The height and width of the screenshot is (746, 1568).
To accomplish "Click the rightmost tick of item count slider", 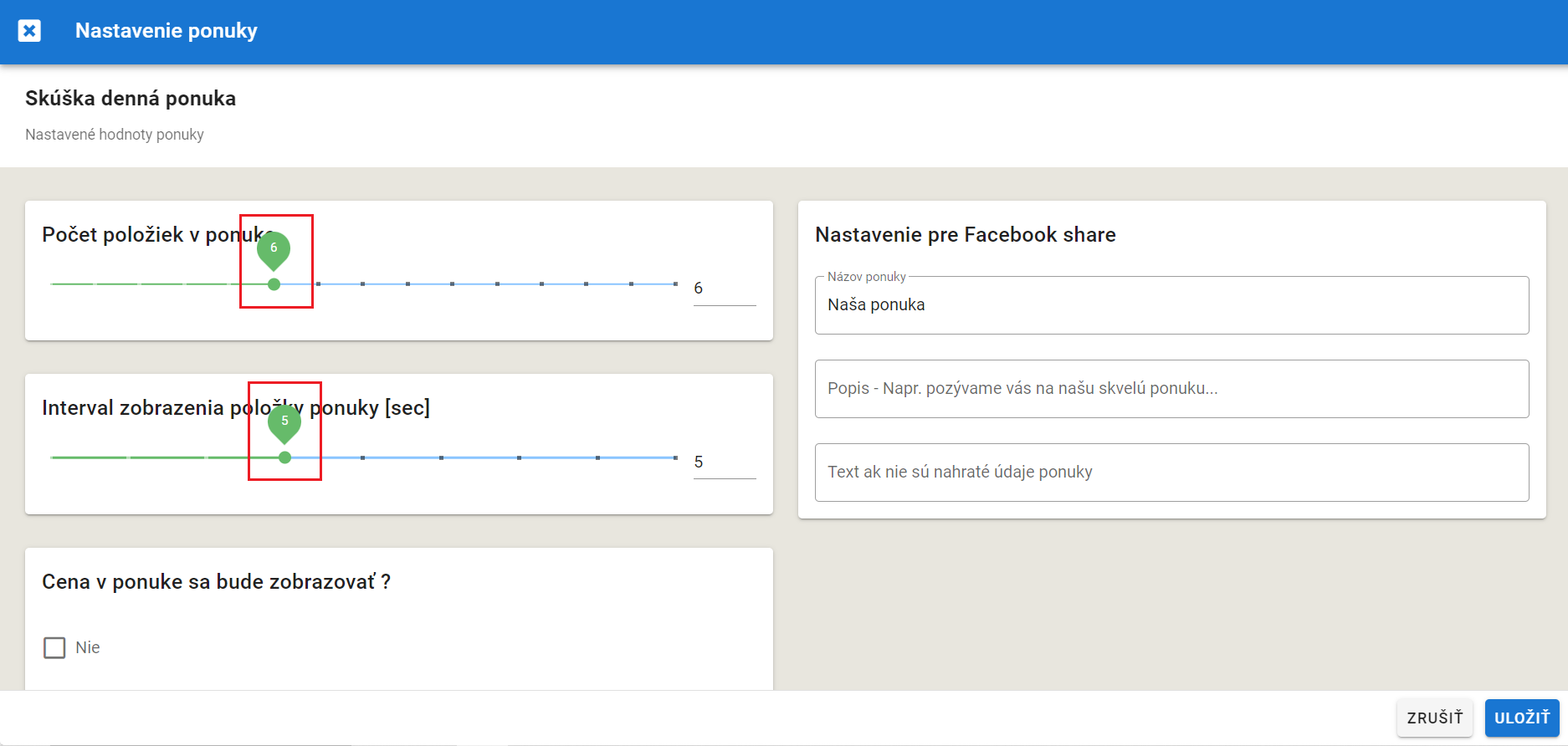I will tap(675, 284).
